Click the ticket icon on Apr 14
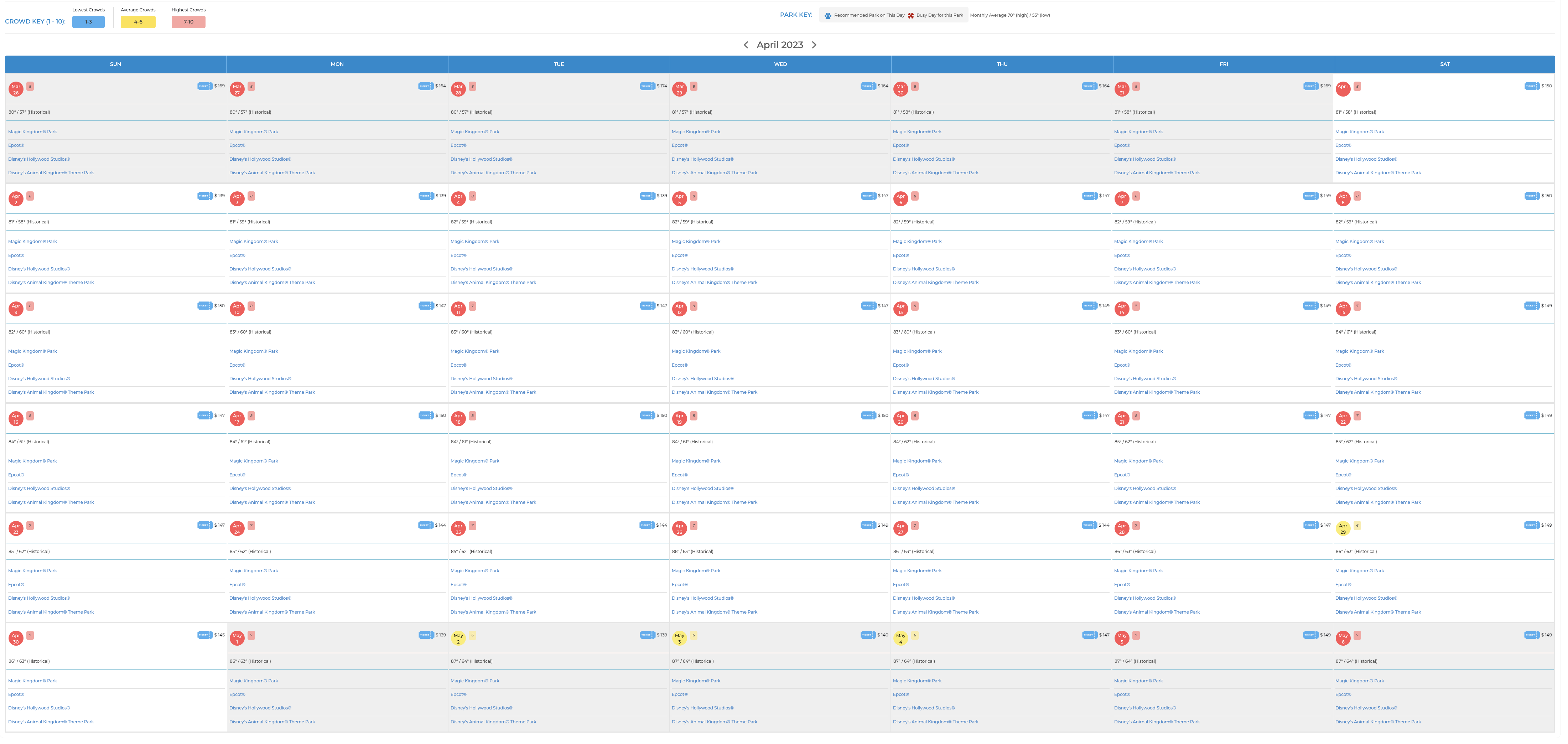The height and width of the screenshot is (744, 1568). 1310,306
